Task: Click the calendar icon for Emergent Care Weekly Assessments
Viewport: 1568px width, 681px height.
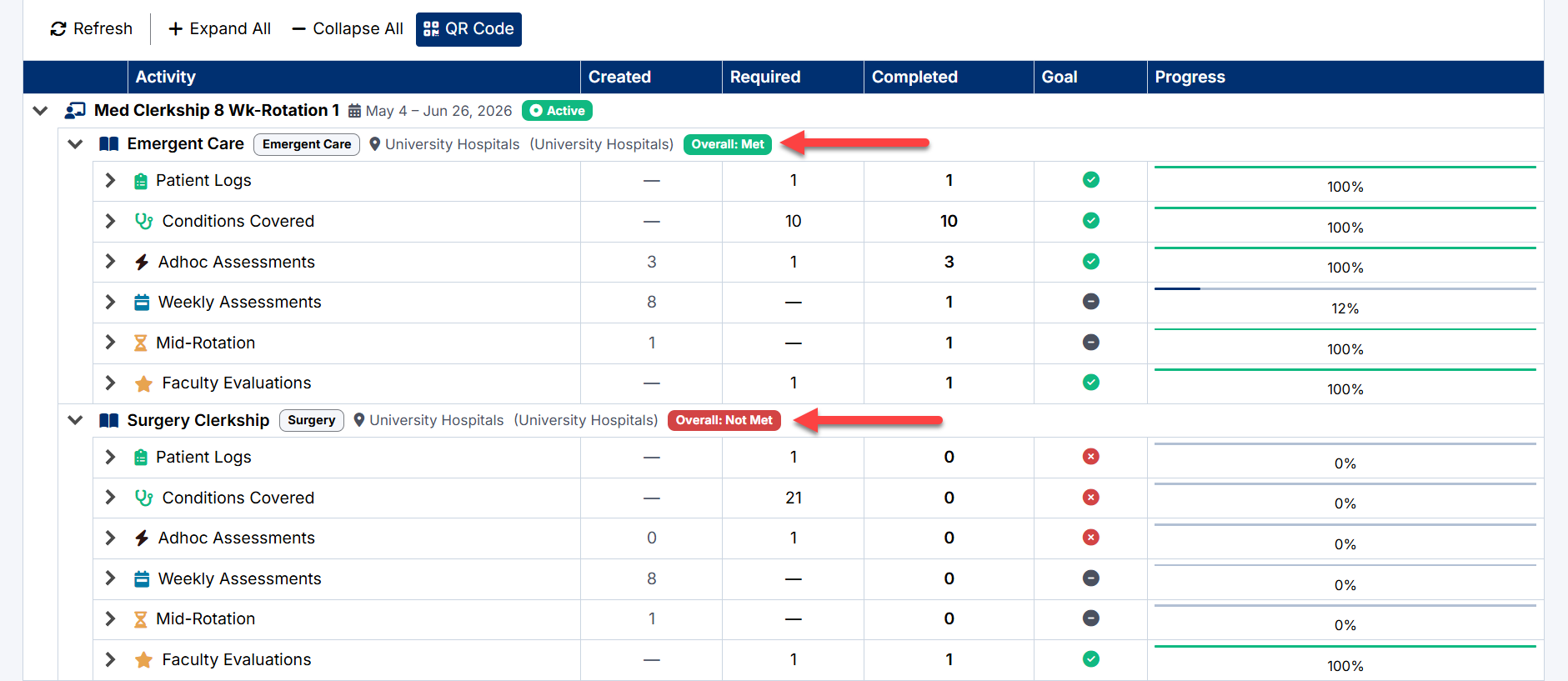Action: pos(142,302)
